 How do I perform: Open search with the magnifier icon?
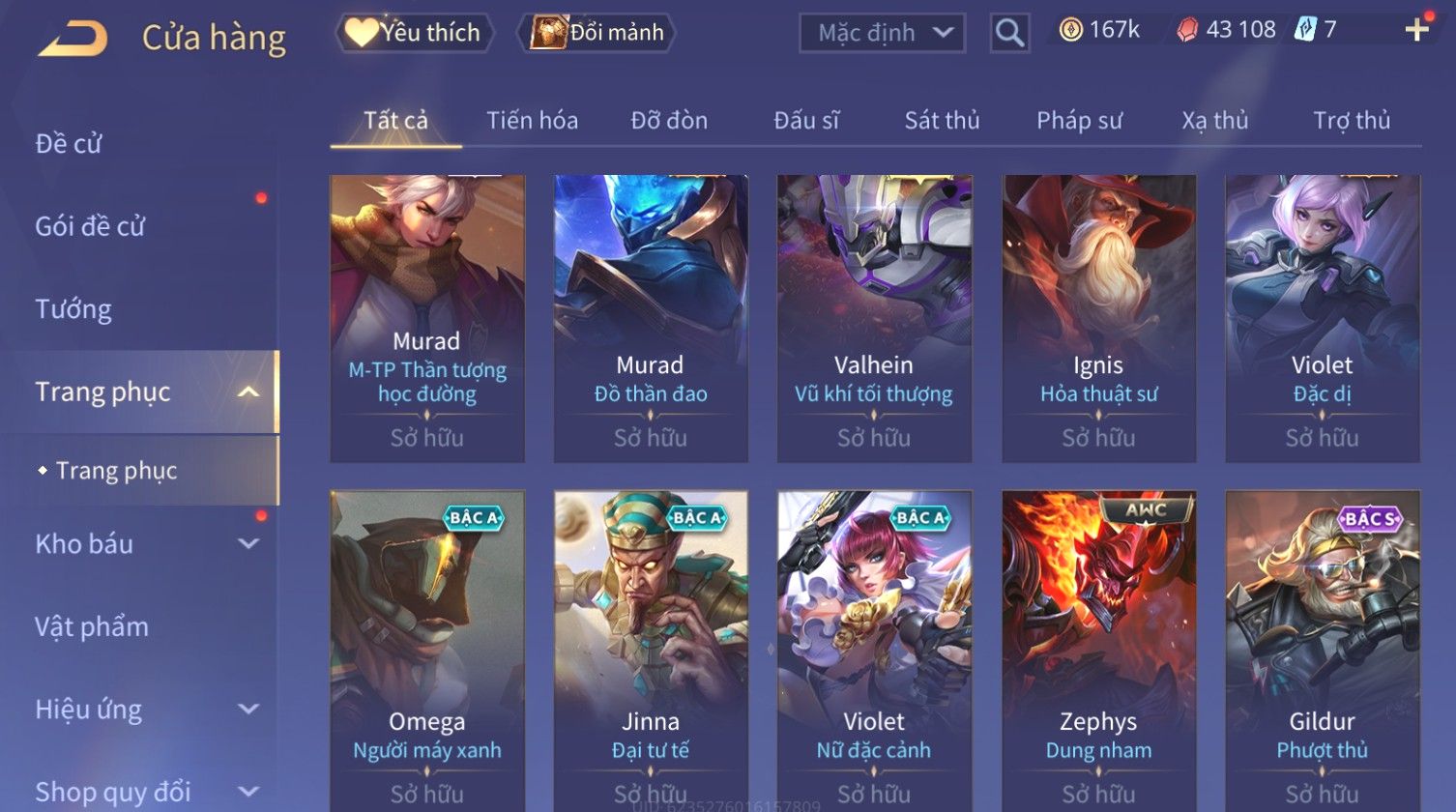point(1009,33)
